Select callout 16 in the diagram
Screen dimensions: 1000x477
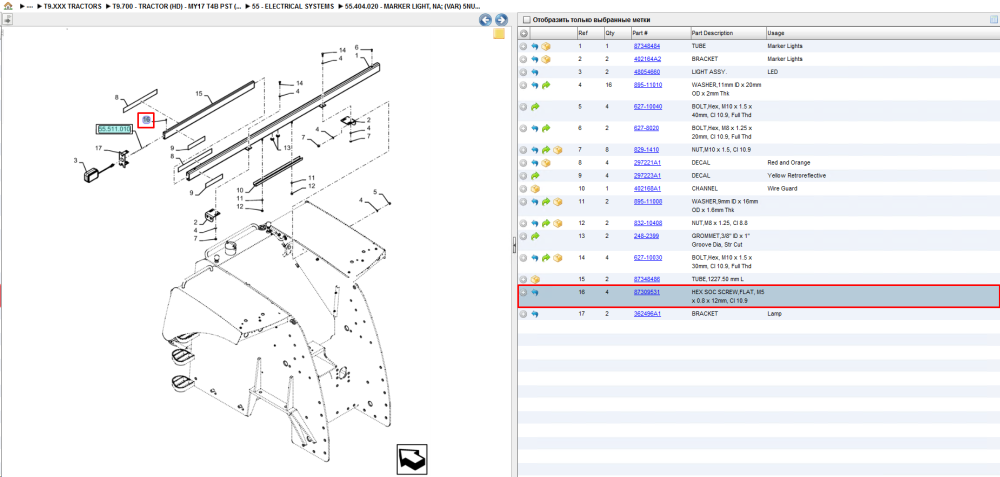point(146,119)
